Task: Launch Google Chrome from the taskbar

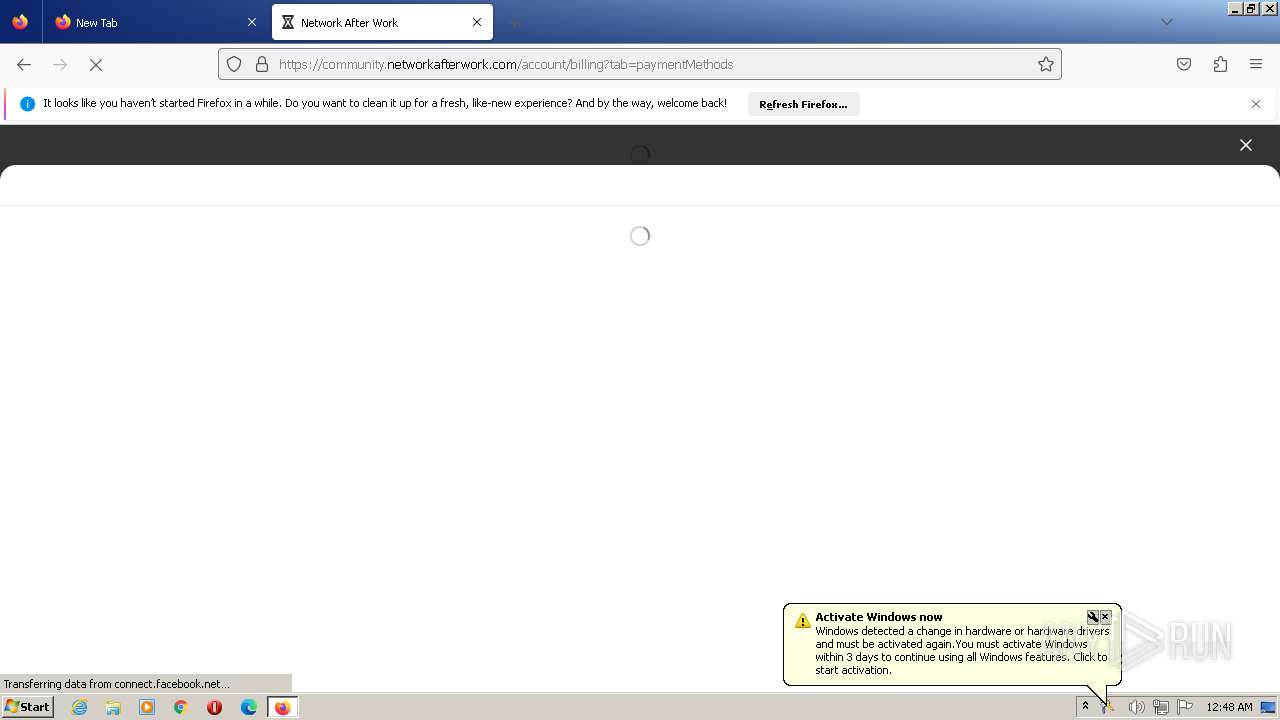Action: pos(181,707)
